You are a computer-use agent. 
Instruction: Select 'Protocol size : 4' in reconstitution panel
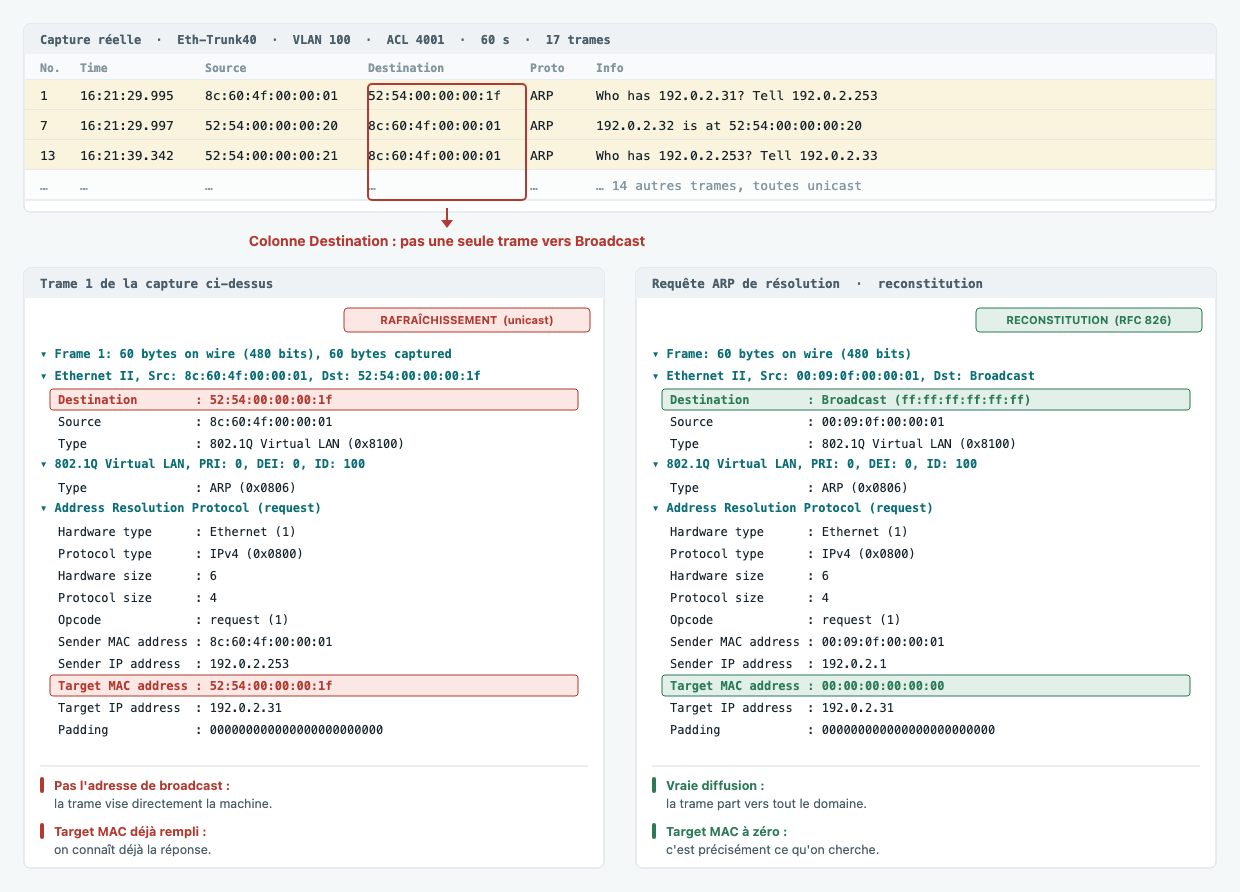coord(749,598)
